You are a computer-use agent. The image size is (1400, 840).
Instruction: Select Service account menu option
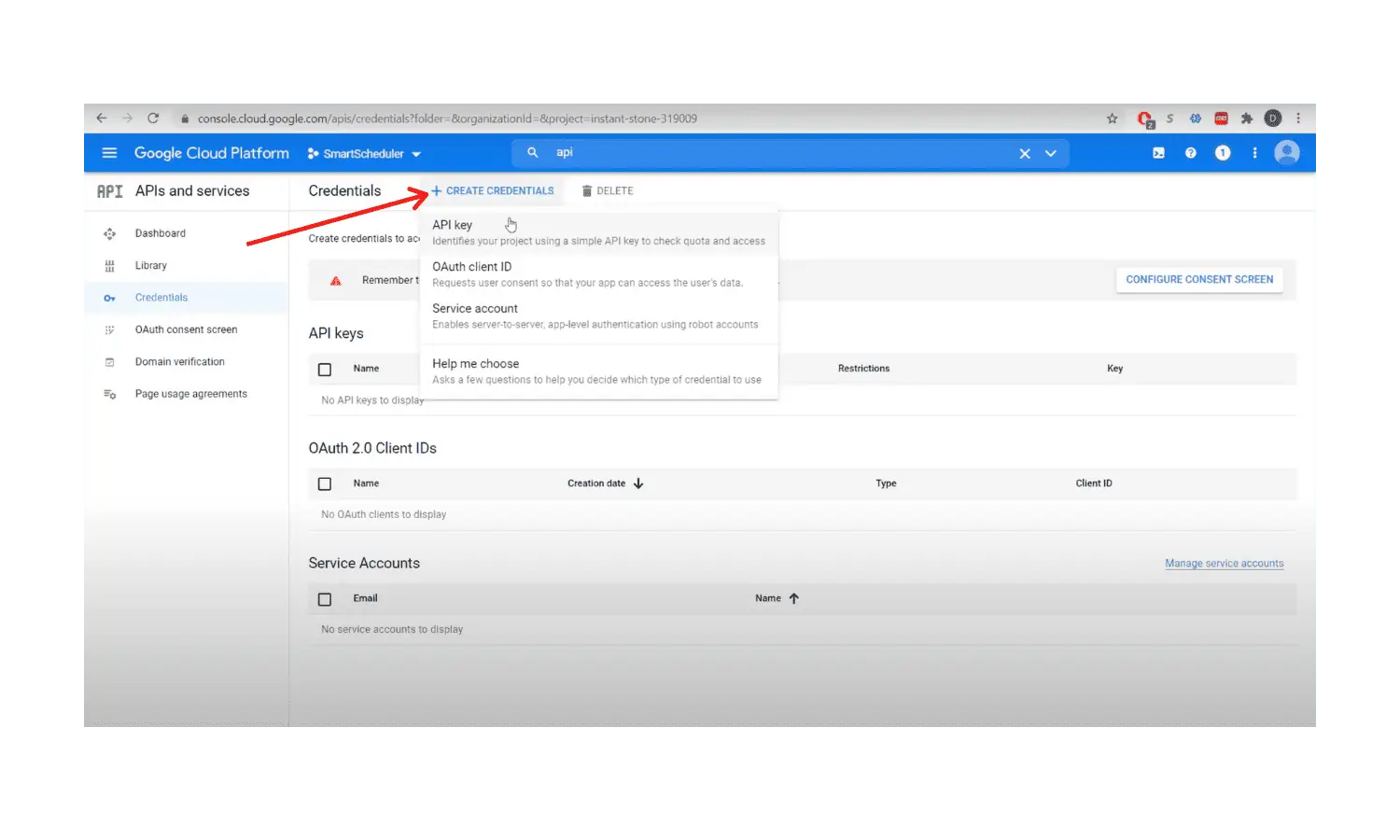pos(475,309)
